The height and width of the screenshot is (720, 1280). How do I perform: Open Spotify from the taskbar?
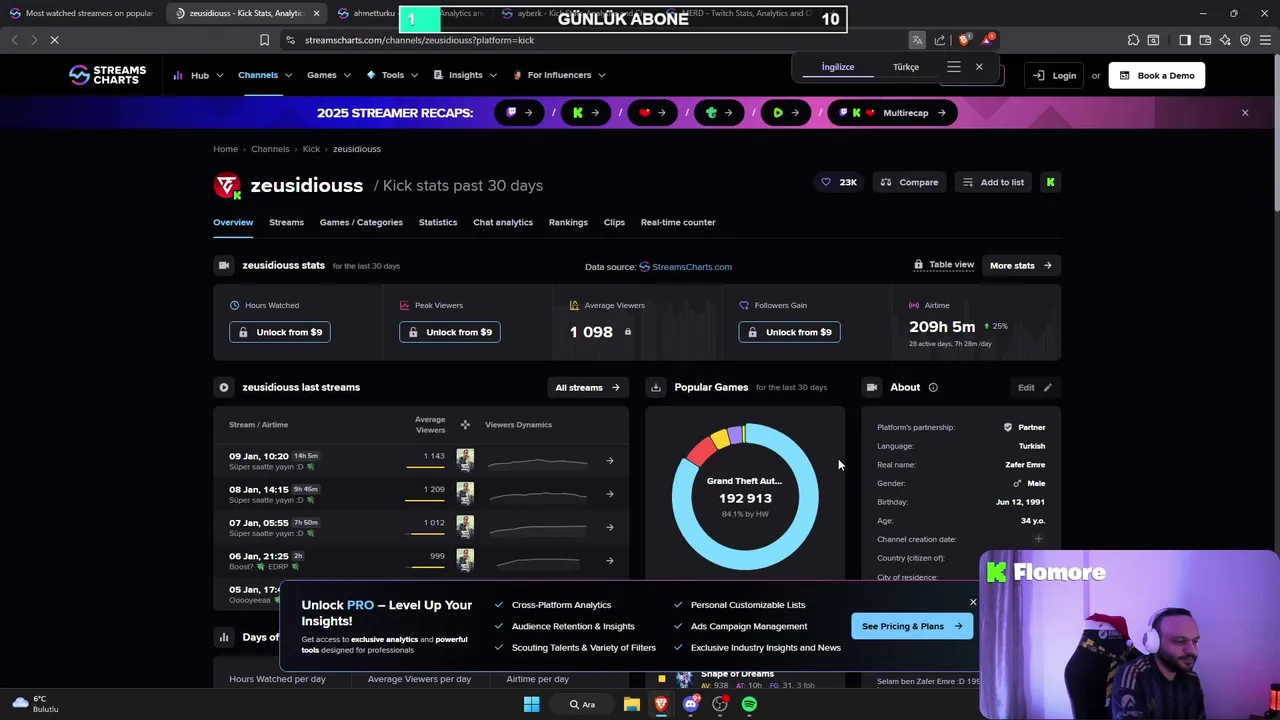tap(749, 704)
